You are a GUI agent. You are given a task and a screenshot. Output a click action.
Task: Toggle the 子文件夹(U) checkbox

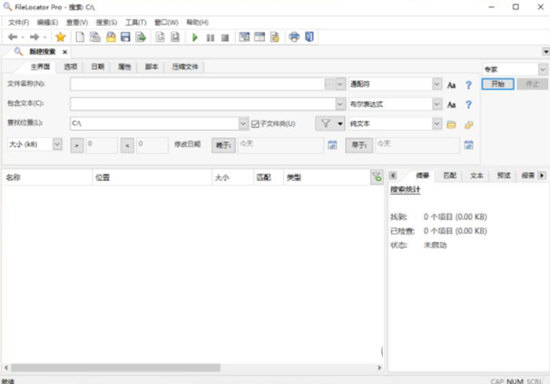click(255, 124)
